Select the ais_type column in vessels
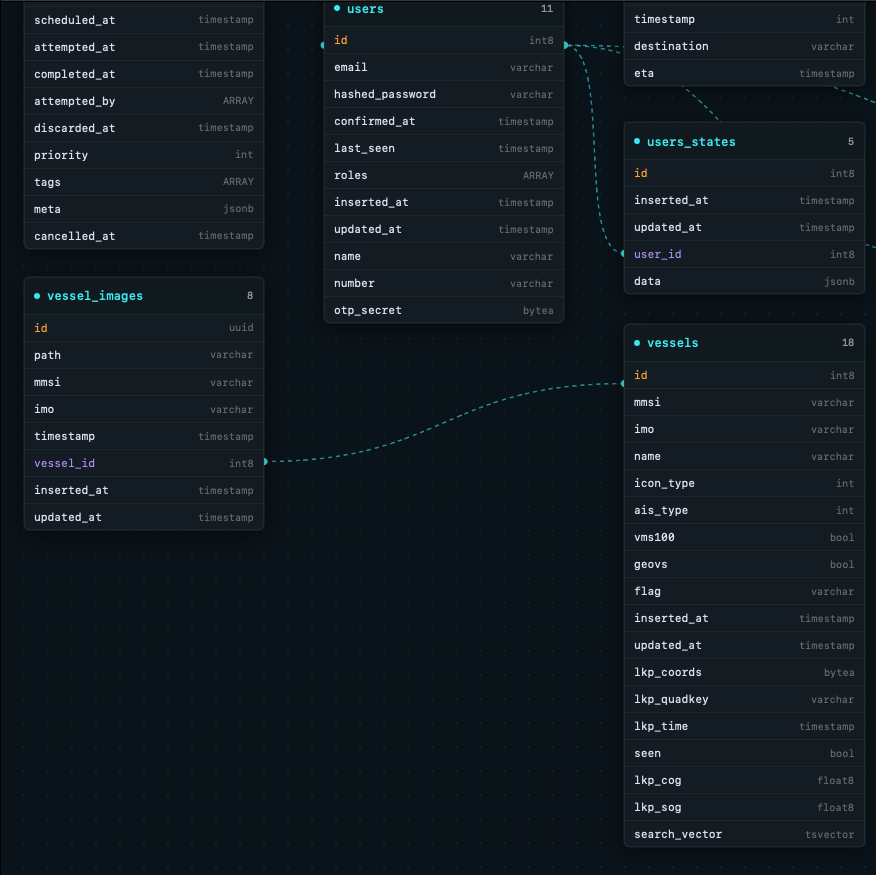 744,510
